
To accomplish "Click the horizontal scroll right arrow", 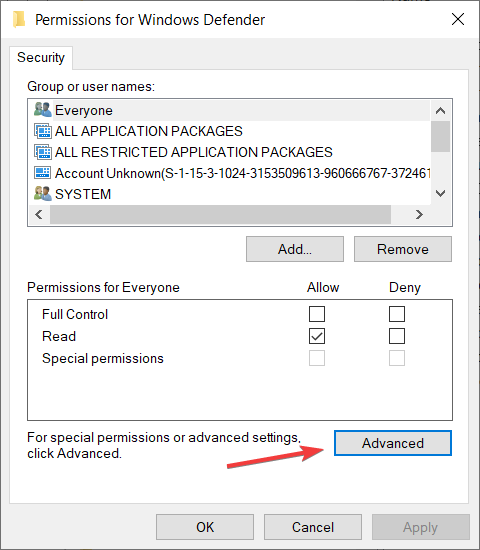I will [x=419, y=214].
